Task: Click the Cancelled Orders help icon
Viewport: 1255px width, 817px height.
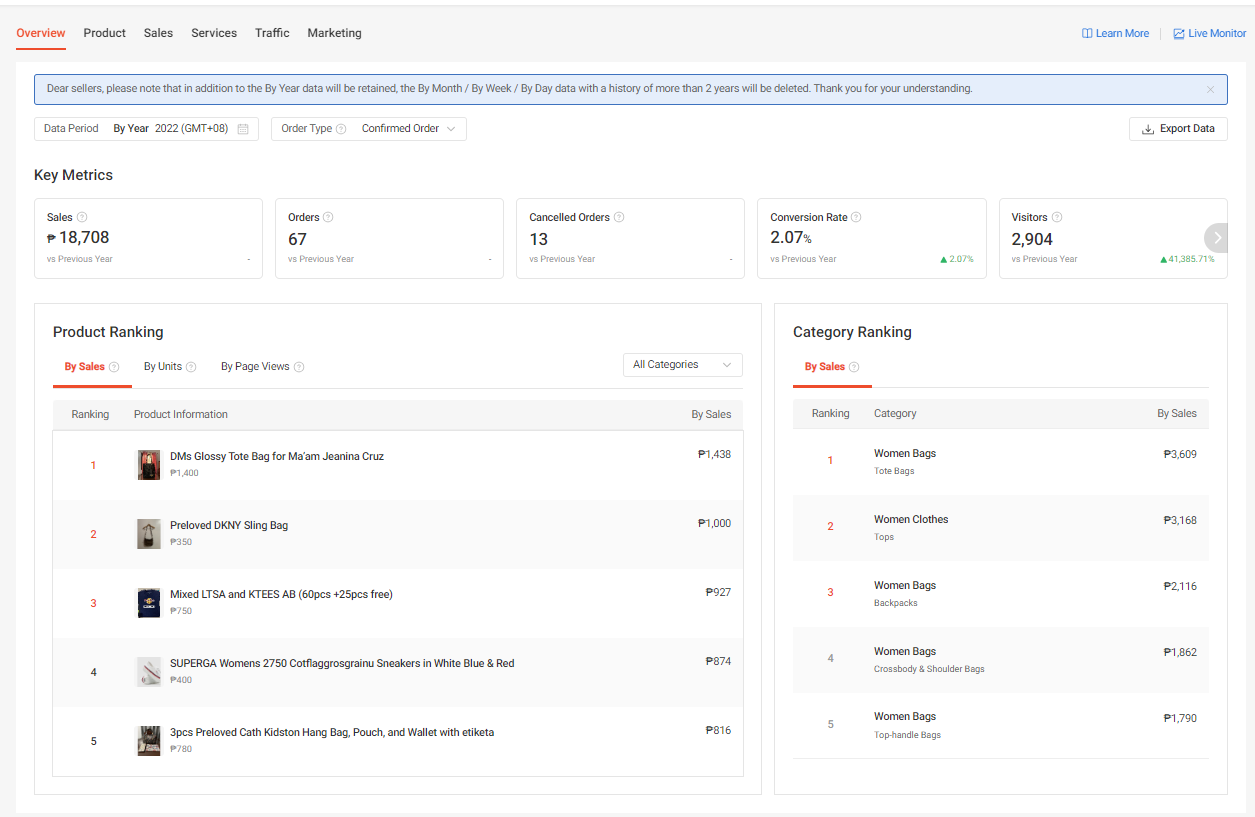Action: (x=619, y=217)
